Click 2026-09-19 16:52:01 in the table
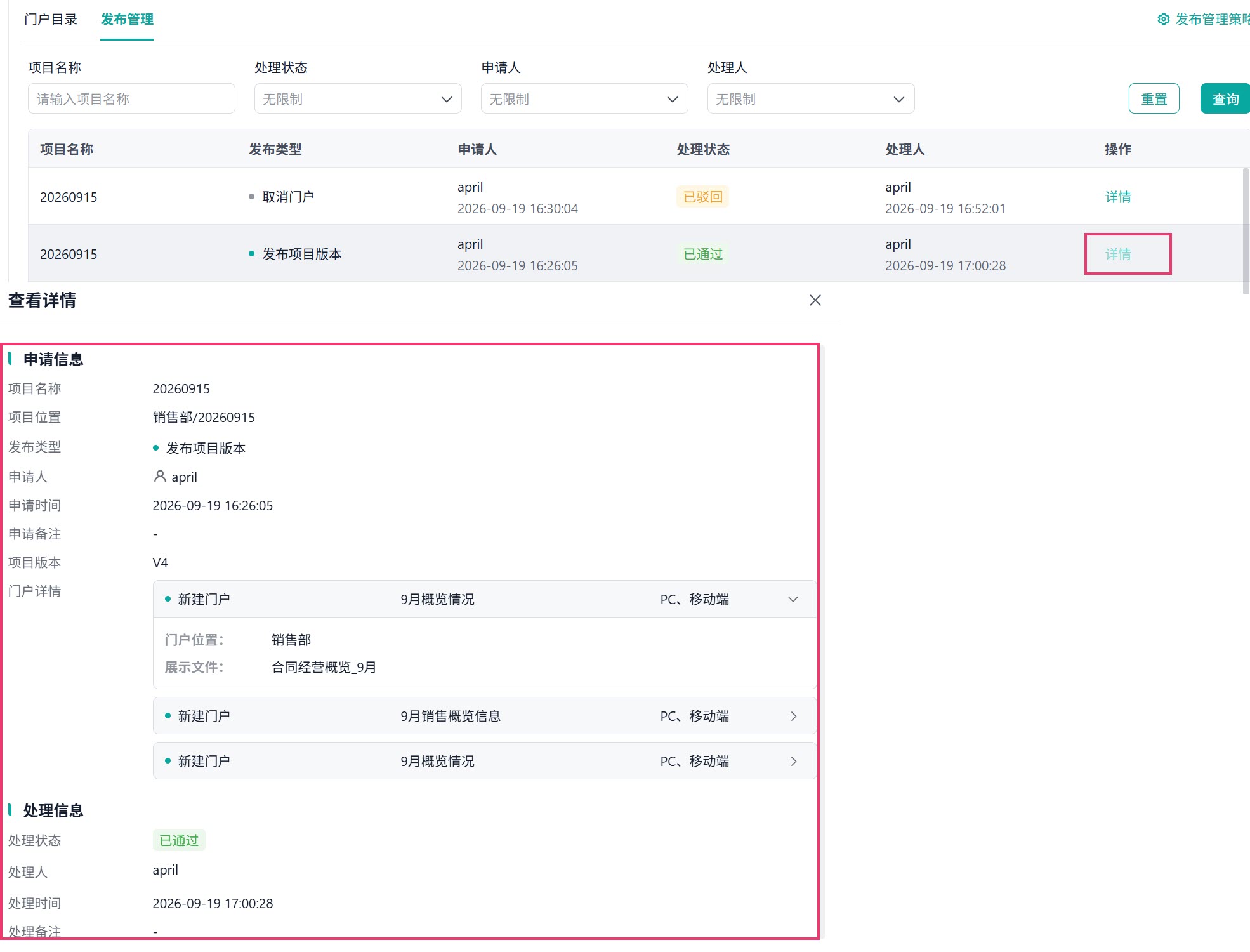 click(x=945, y=208)
